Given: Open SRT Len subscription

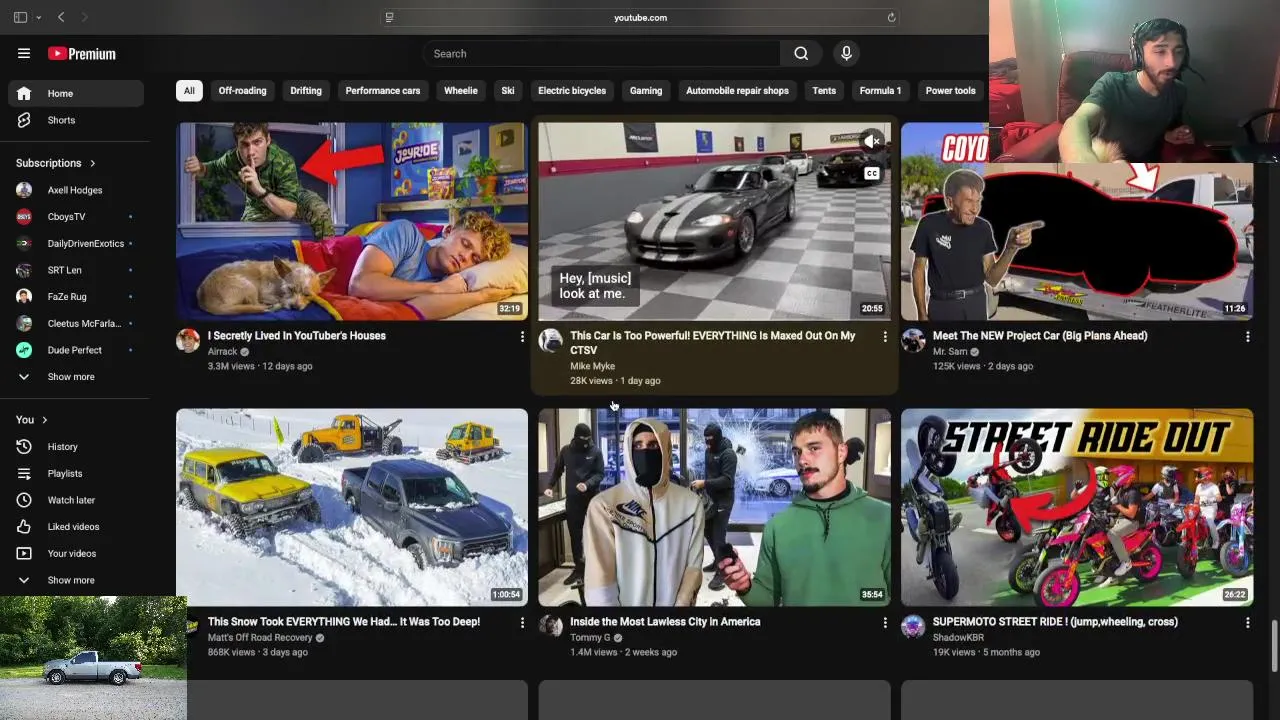Looking at the screenshot, I should [x=76, y=270].
